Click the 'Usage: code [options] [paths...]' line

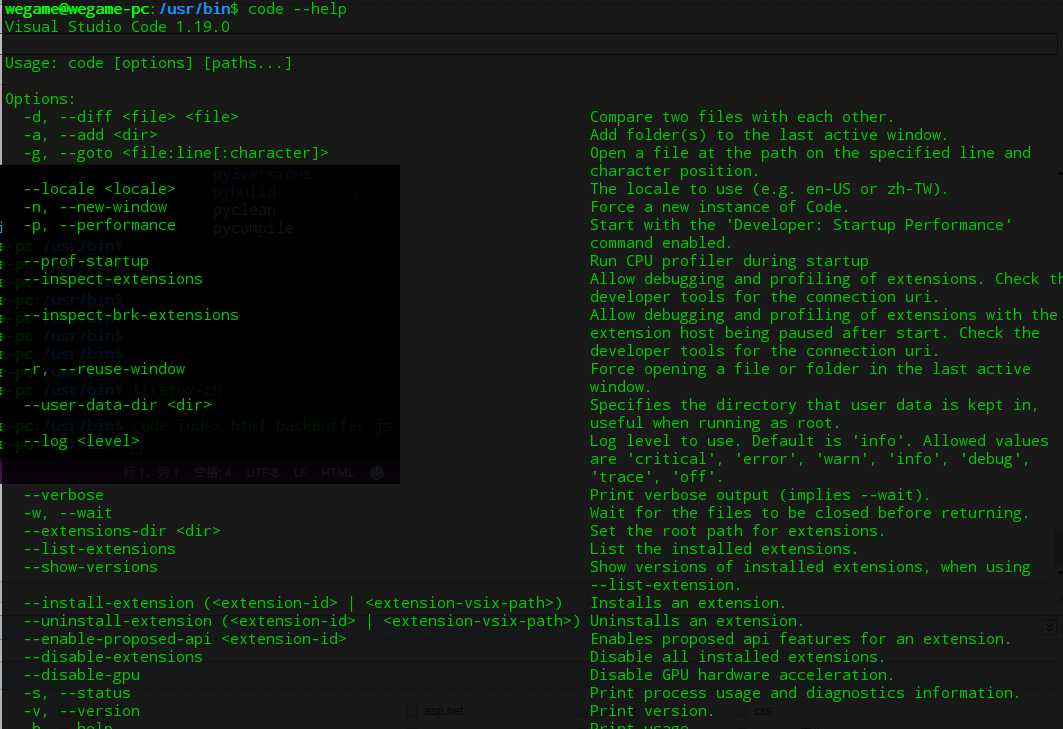point(148,63)
